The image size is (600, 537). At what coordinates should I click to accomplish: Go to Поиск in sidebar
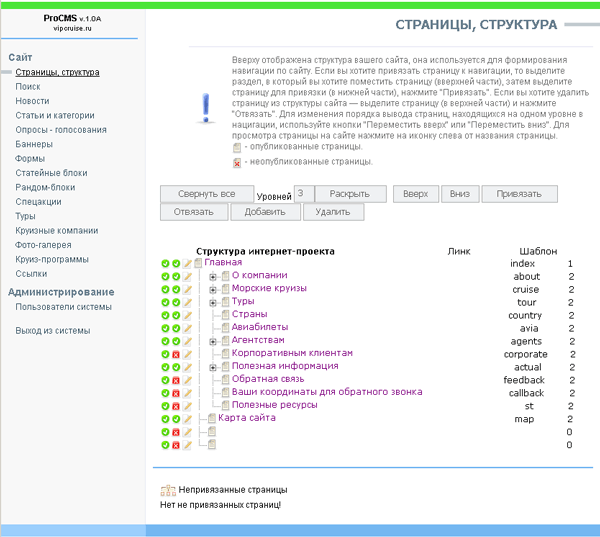point(28,87)
